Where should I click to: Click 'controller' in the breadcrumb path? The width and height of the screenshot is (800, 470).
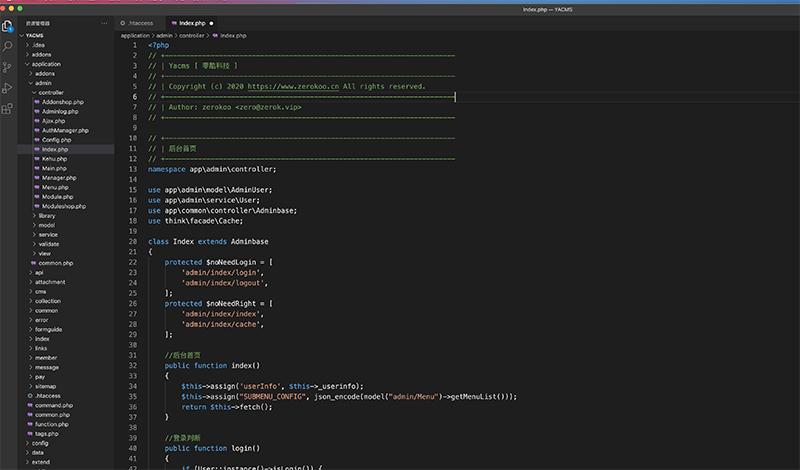click(191, 35)
